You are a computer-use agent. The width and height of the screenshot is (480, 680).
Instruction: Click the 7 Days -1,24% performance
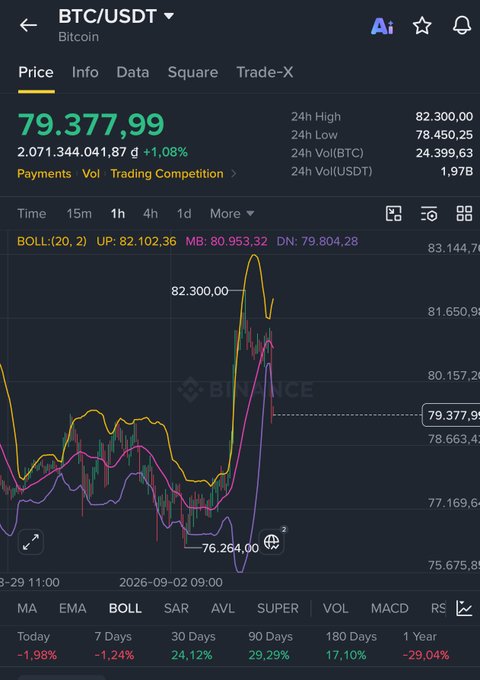pos(114,646)
